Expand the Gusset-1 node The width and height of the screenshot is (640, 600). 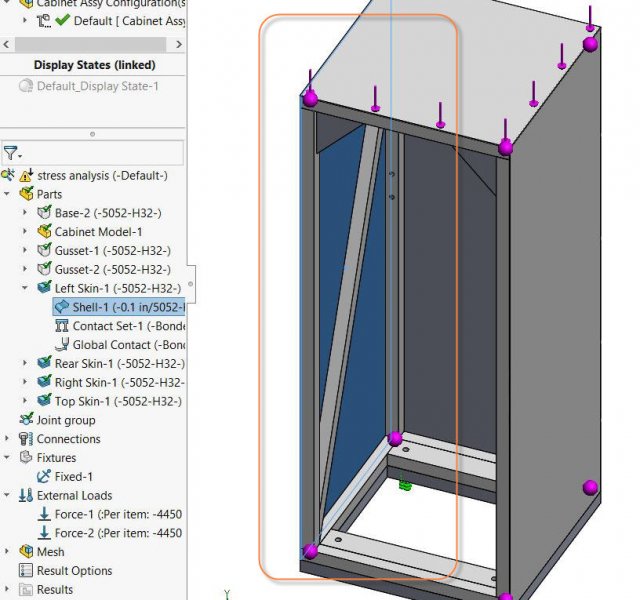coord(25,250)
